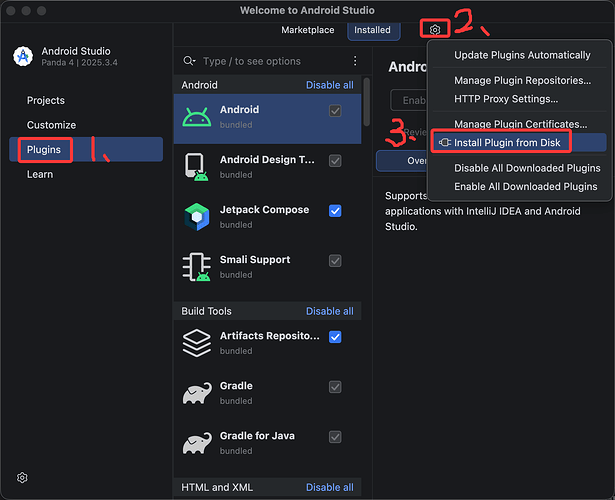Uncheck the Artifacts Repository checkbox
This screenshot has width=615, height=500.
335,337
